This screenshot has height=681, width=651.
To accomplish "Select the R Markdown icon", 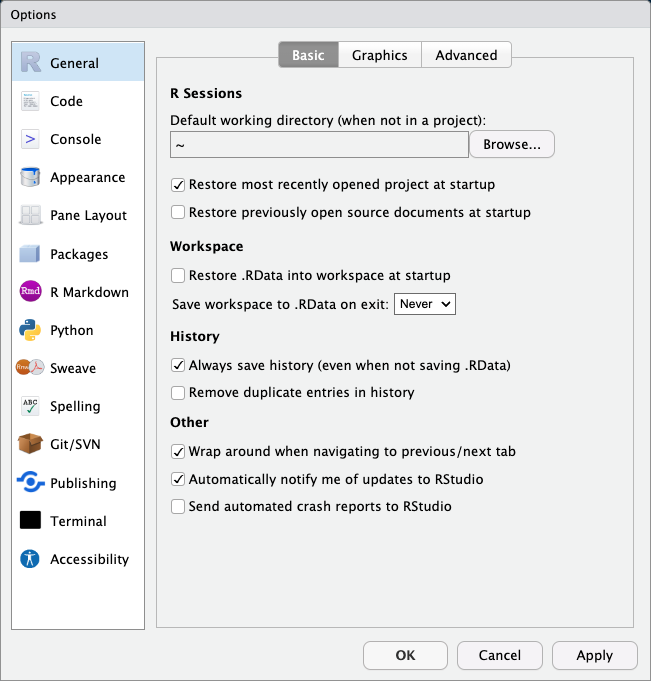I will coord(31,292).
